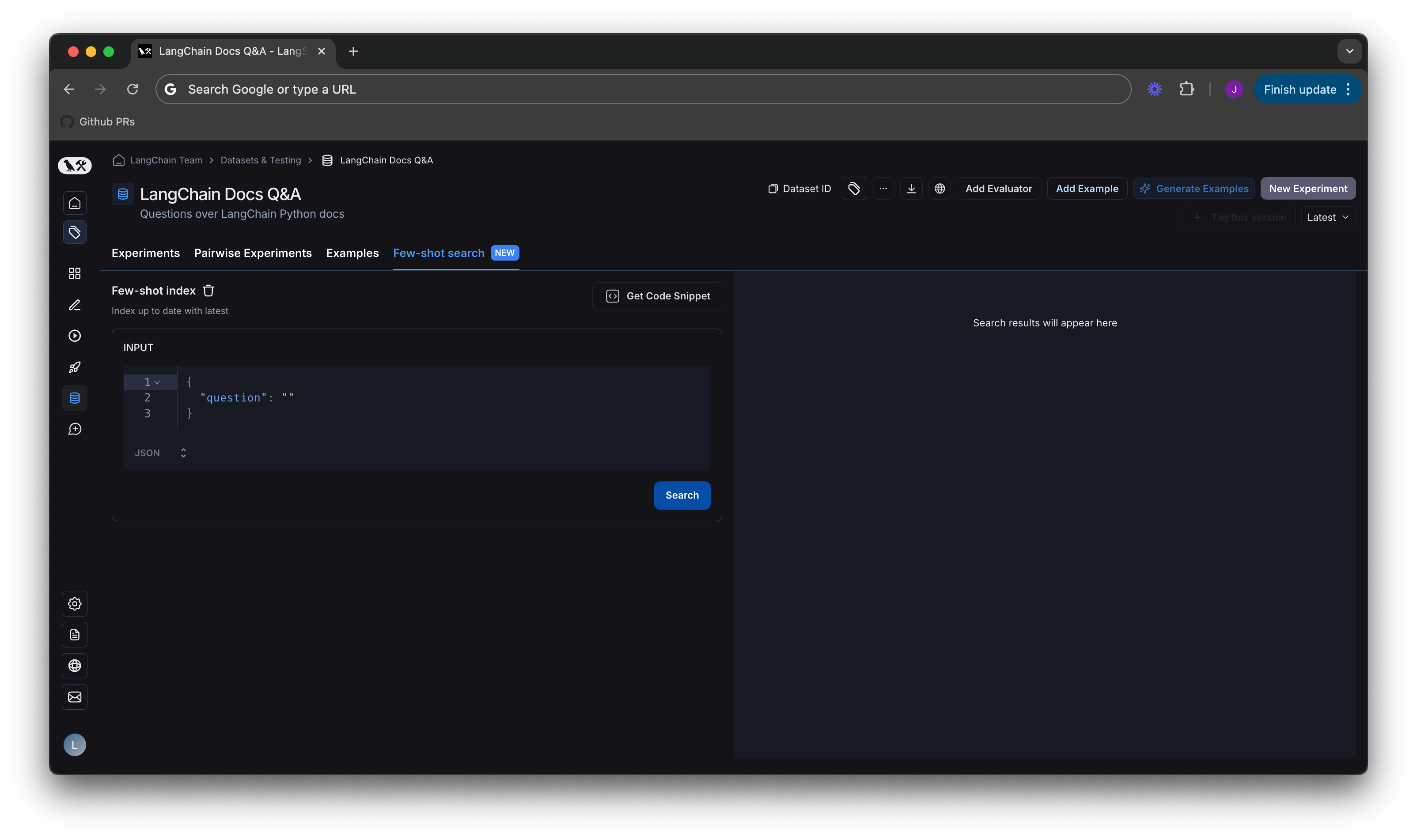Open the dashboards grid icon in sidebar

point(75,274)
